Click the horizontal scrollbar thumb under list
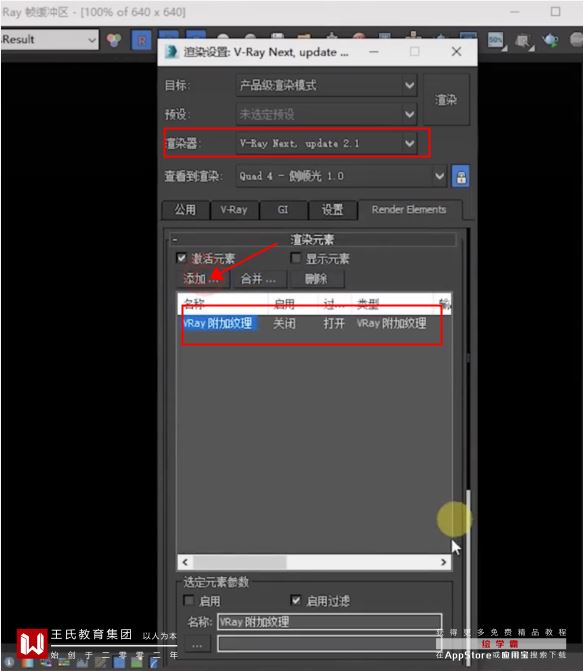Screen dimensions: 583x671 click(240, 562)
